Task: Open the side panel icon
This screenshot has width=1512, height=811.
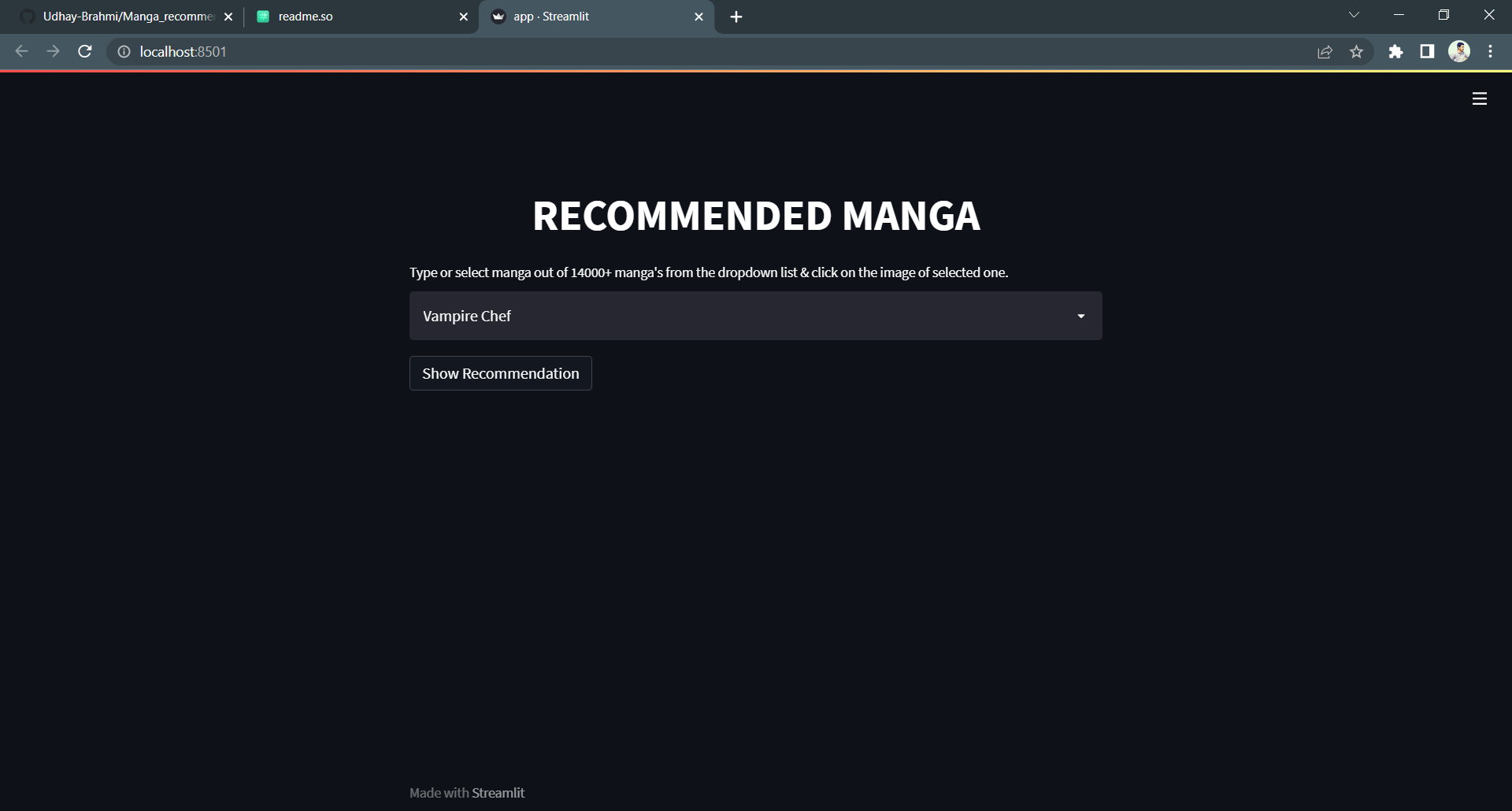Action: click(x=1427, y=51)
